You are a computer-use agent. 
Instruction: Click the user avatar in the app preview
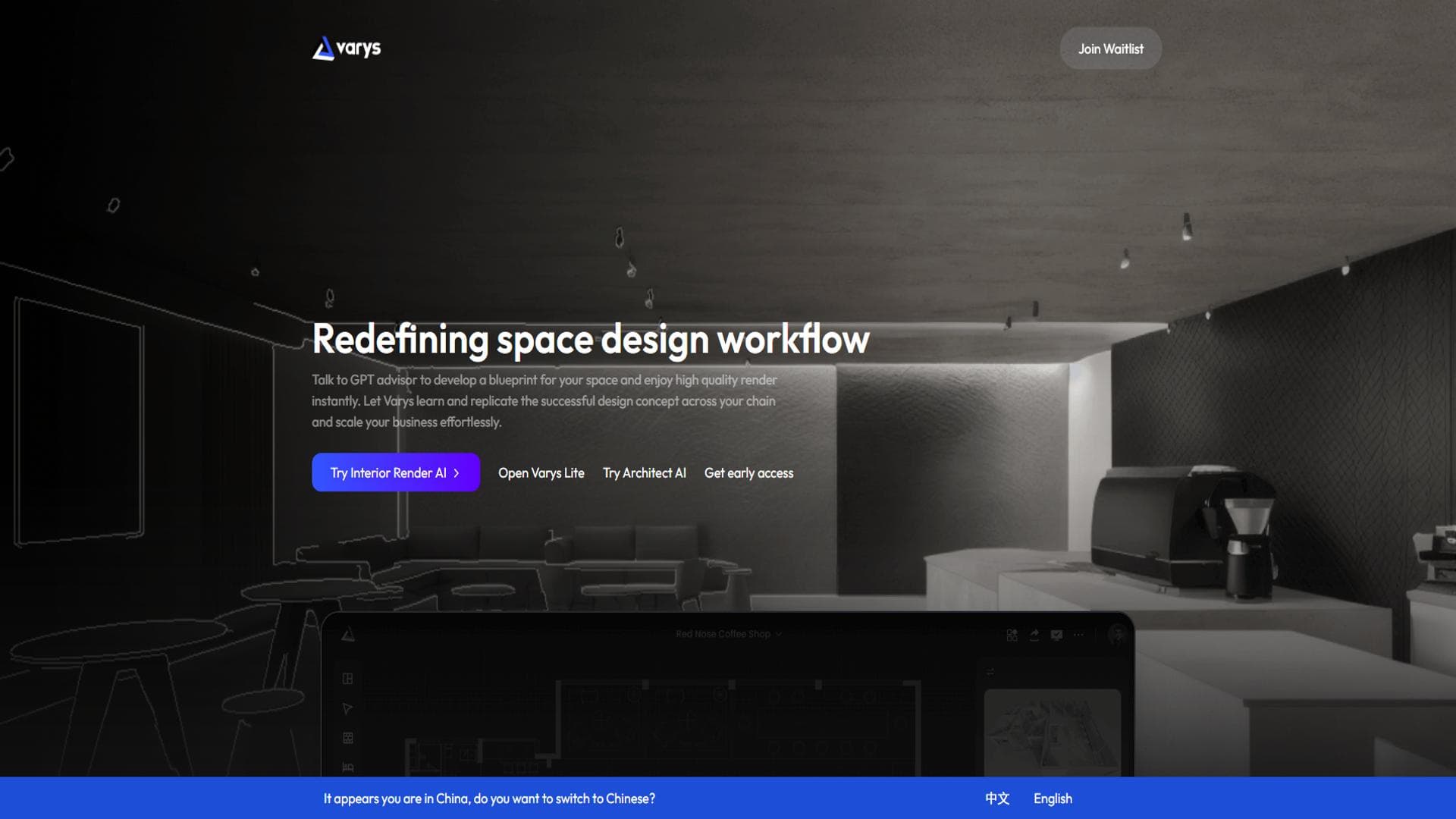[1116, 634]
